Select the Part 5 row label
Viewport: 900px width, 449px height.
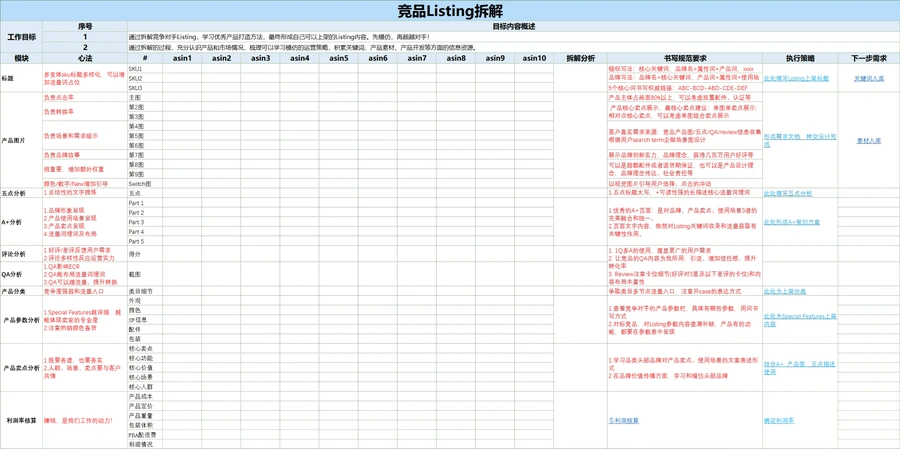tap(145, 241)
